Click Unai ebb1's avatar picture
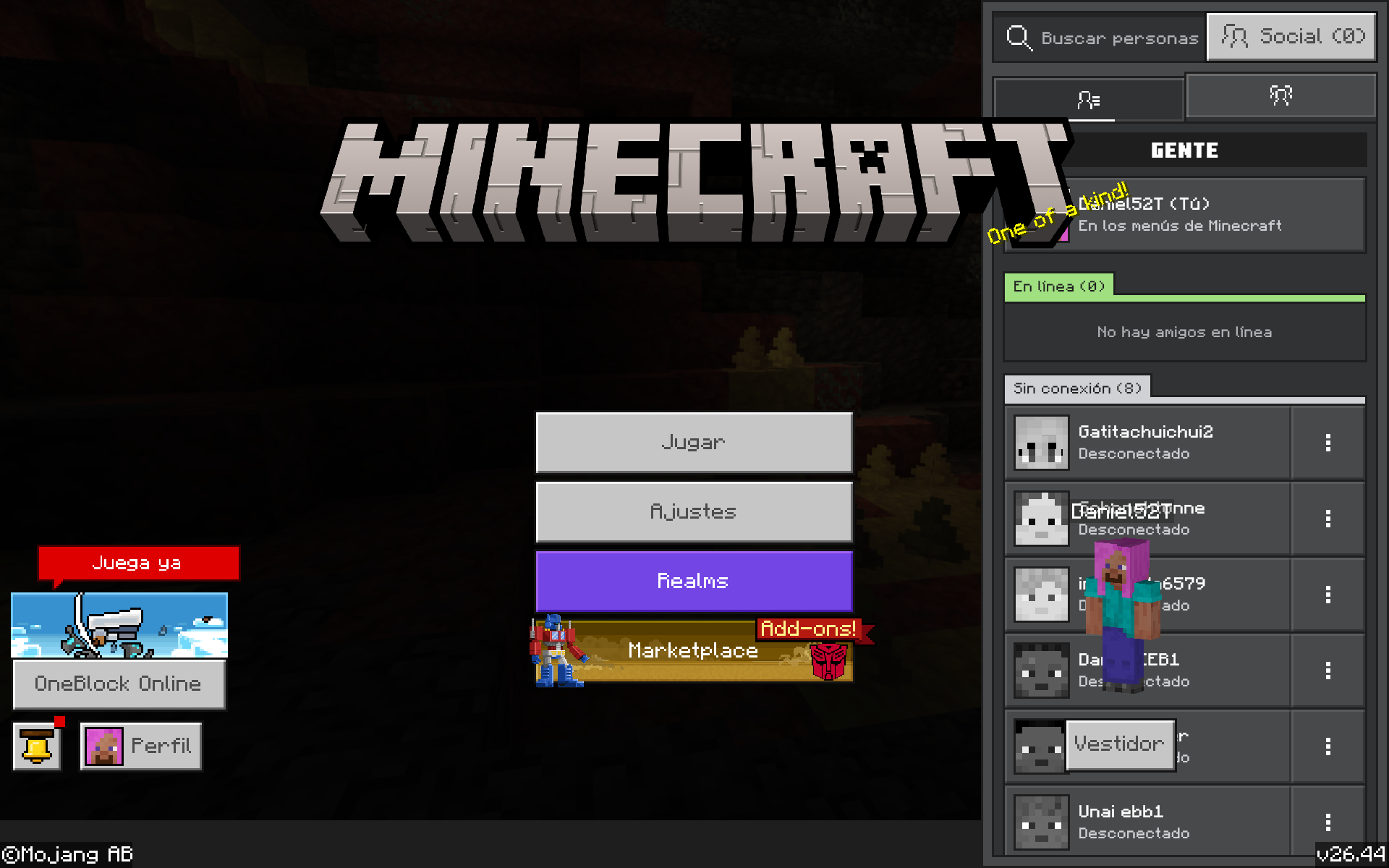 [1041, 822]
